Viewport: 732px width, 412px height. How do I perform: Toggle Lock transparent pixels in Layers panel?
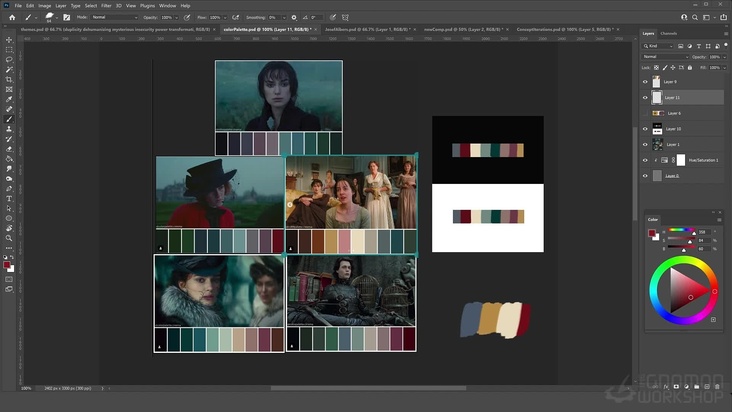pyautogui.click(x=656, y=68)
